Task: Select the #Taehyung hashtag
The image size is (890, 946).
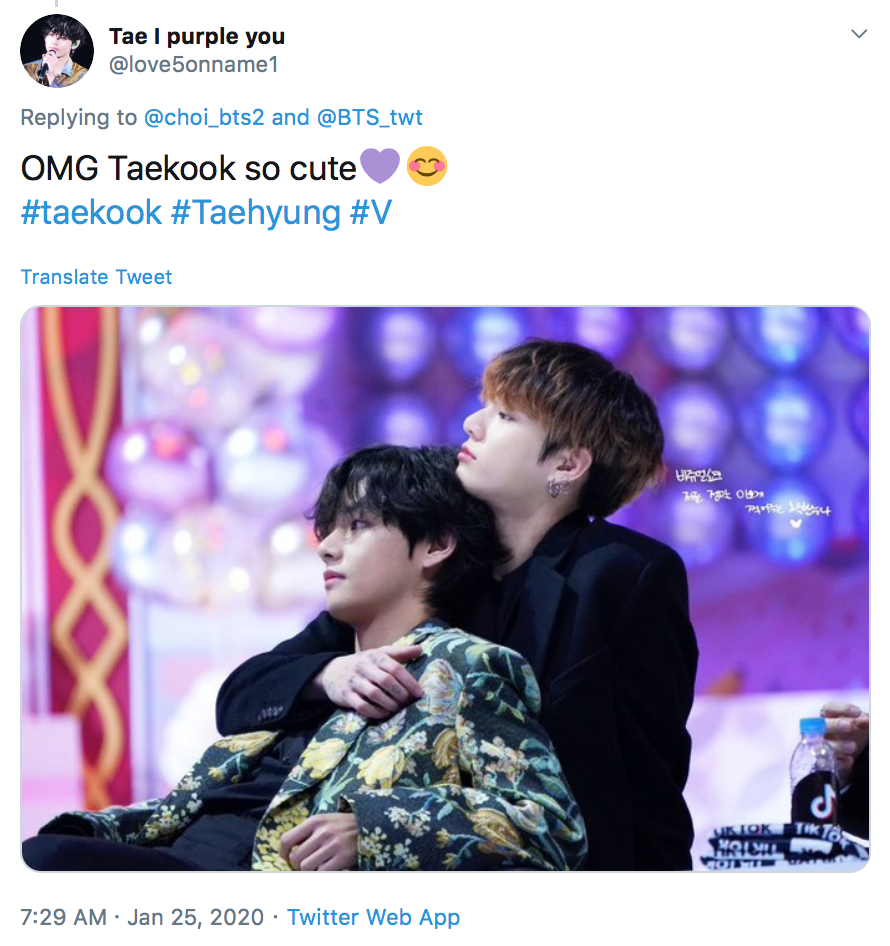Action: (256, 212)
